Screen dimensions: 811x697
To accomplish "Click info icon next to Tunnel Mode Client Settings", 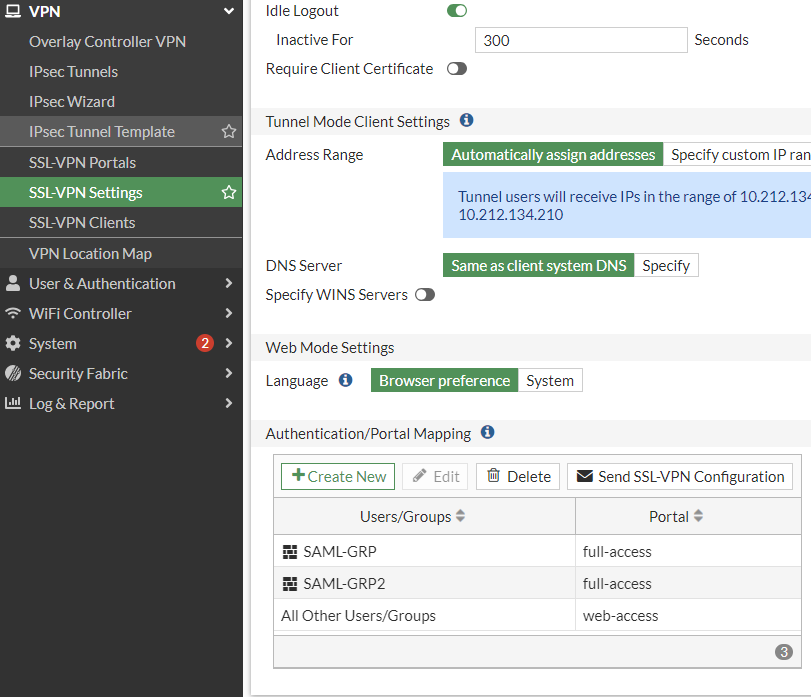I will (466, 121).
